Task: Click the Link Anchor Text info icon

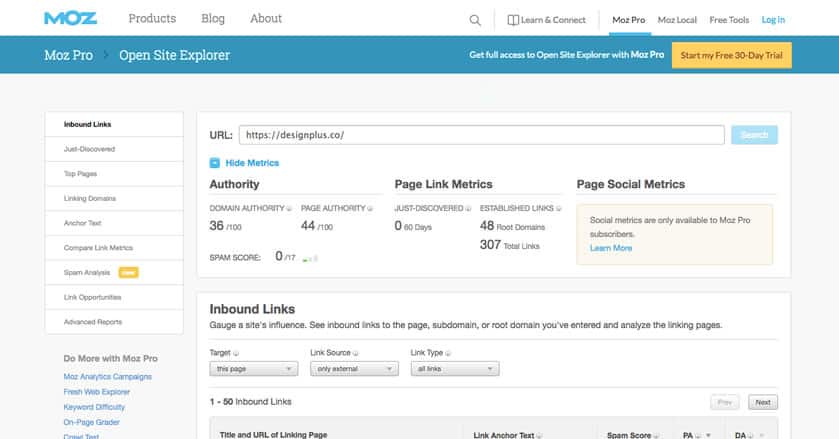Action: (x=539, y=435)
